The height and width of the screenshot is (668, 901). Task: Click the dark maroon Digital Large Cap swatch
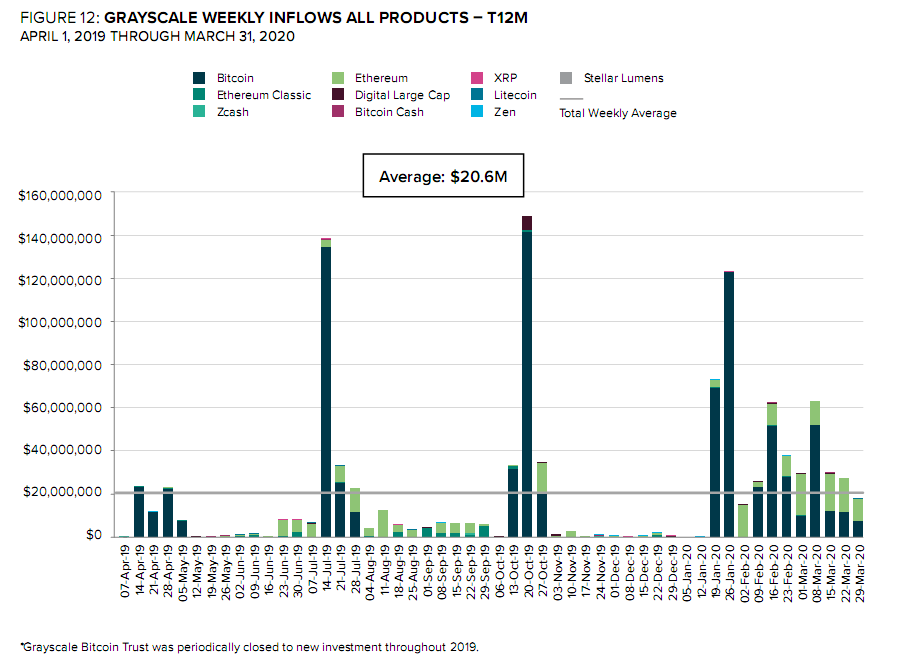(338, 95)
